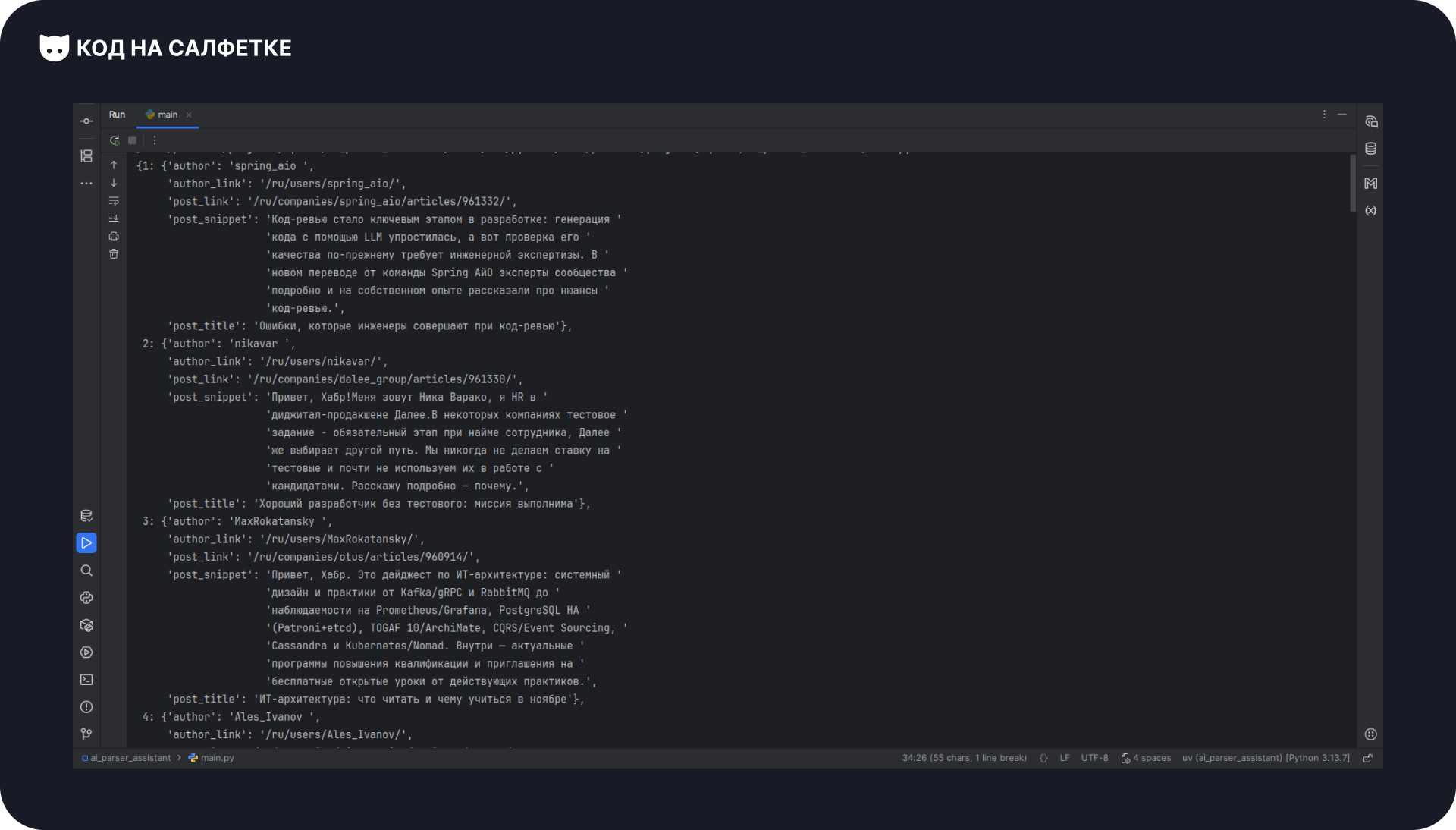Toggle soft-wrap in console output
The height and width of the screenshot is (830, 1456).
pyautogui.click(x=114, y=201)
